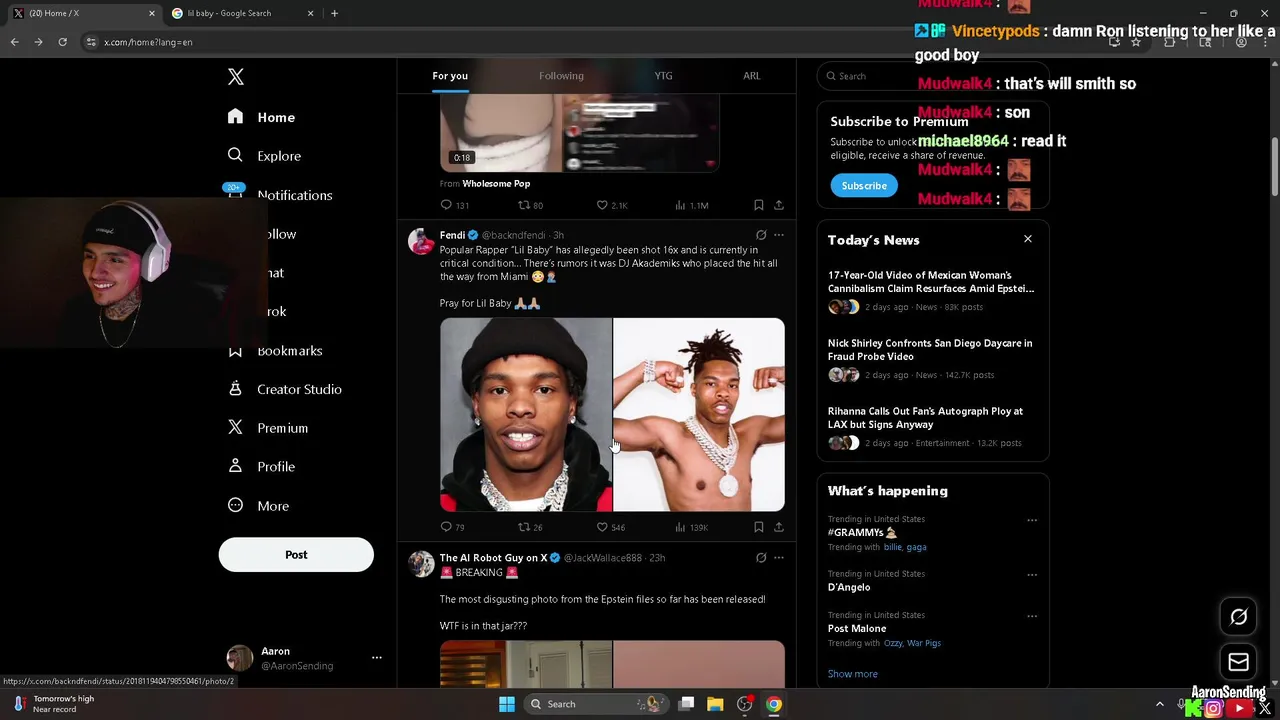The width and height of the screenshot is (1280, 720).
Task: Open the Messages envelope floating button
Action: pos(1238,662)
